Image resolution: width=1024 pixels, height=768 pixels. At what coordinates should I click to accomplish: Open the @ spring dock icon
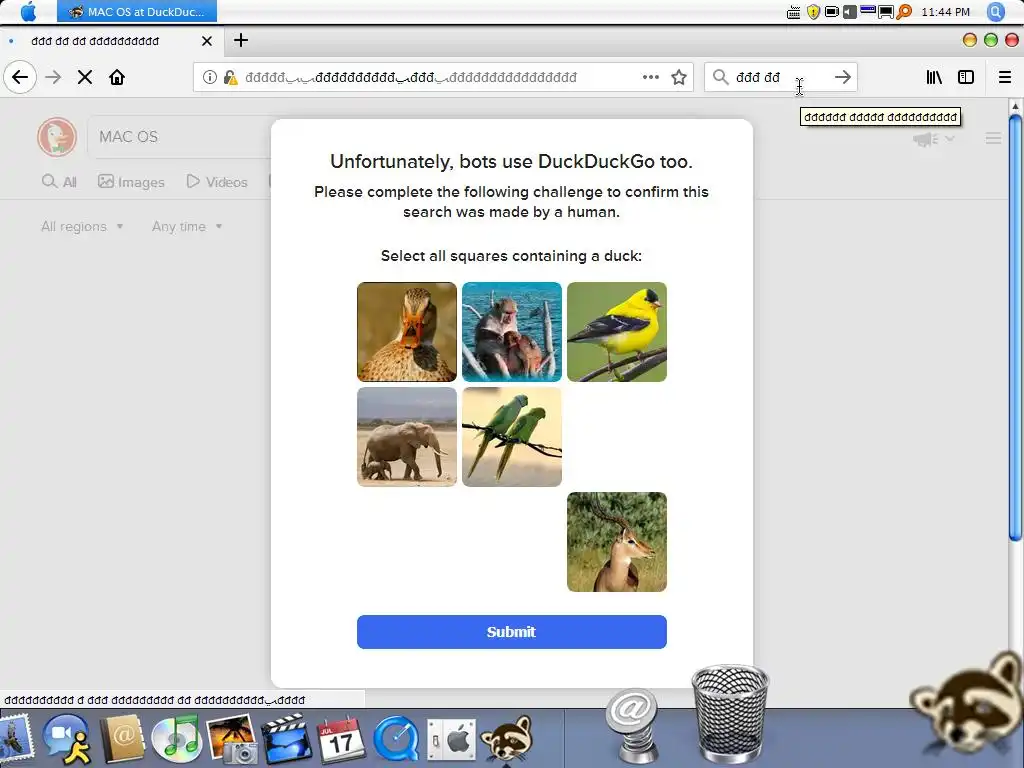point(632,725)
